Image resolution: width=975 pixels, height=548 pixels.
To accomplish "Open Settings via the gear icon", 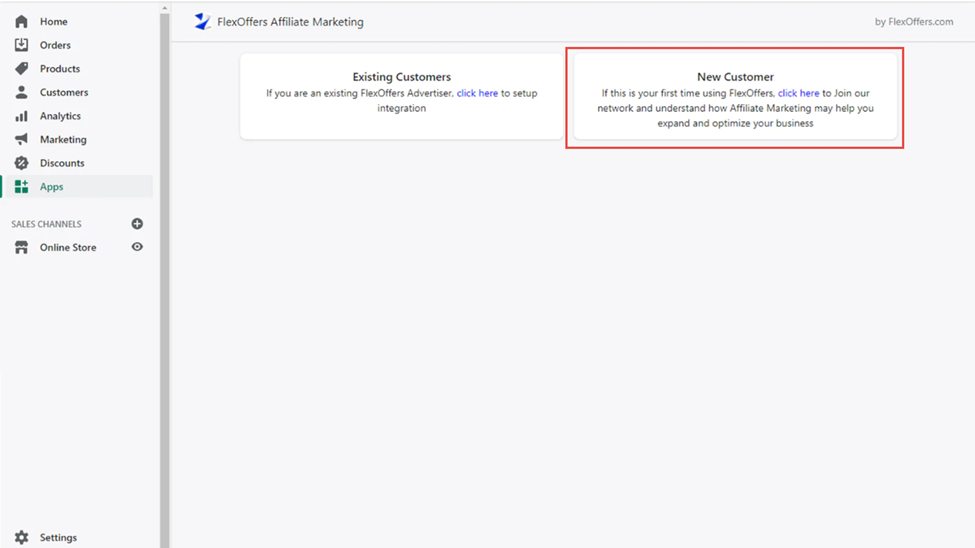I will [21, 537].
